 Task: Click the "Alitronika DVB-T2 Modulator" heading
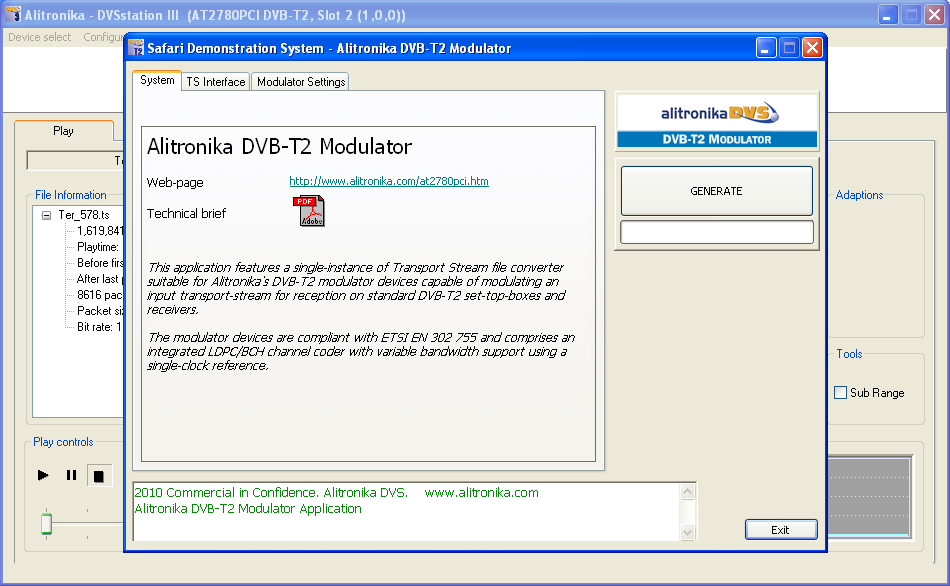click(x=279, y=147)
